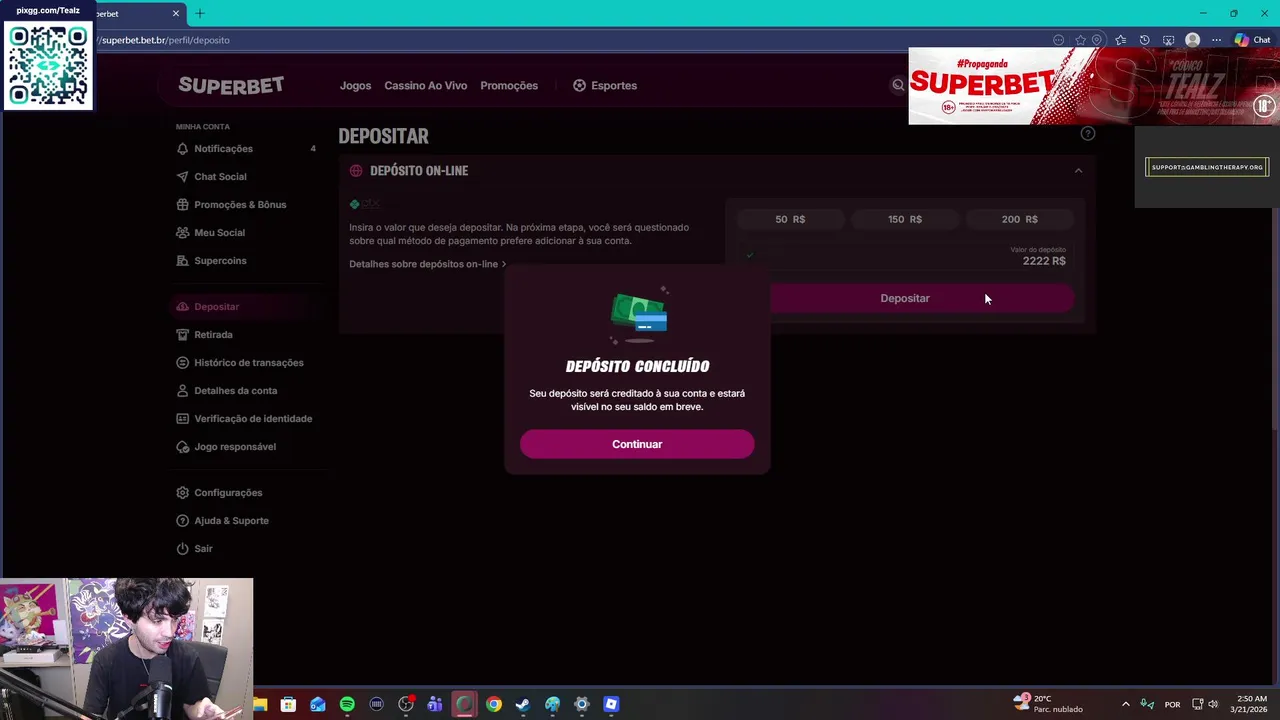Screen dimensions: 1280x720
Task: Open Detalhes sobre depósitos on-line link
Action: tap(427, 264)
